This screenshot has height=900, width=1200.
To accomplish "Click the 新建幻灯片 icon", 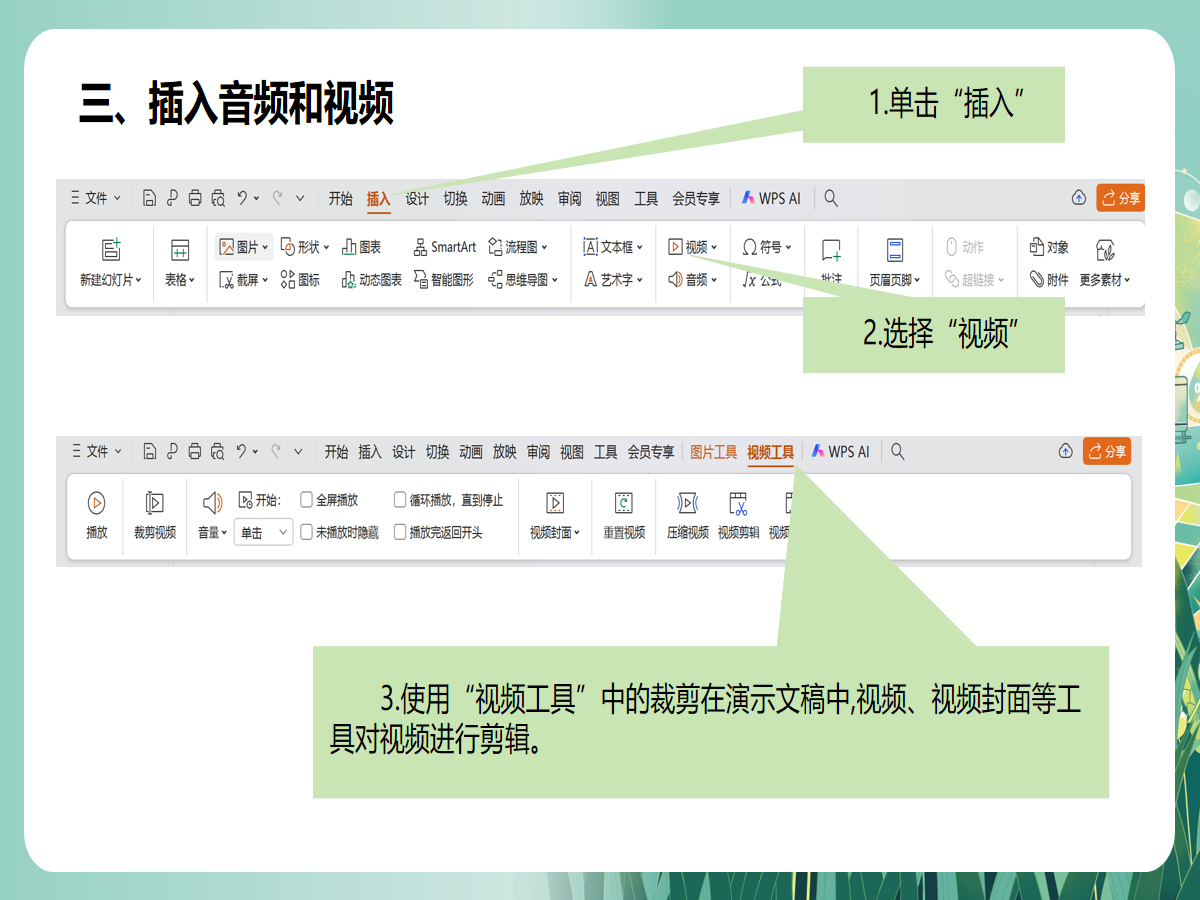I will coord(110,250).
